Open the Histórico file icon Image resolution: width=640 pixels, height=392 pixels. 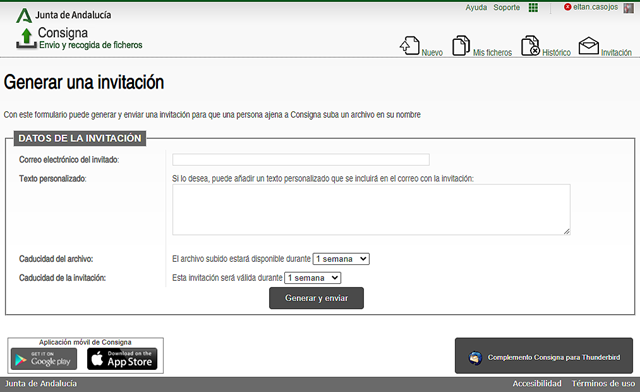(x=530, y=45)
